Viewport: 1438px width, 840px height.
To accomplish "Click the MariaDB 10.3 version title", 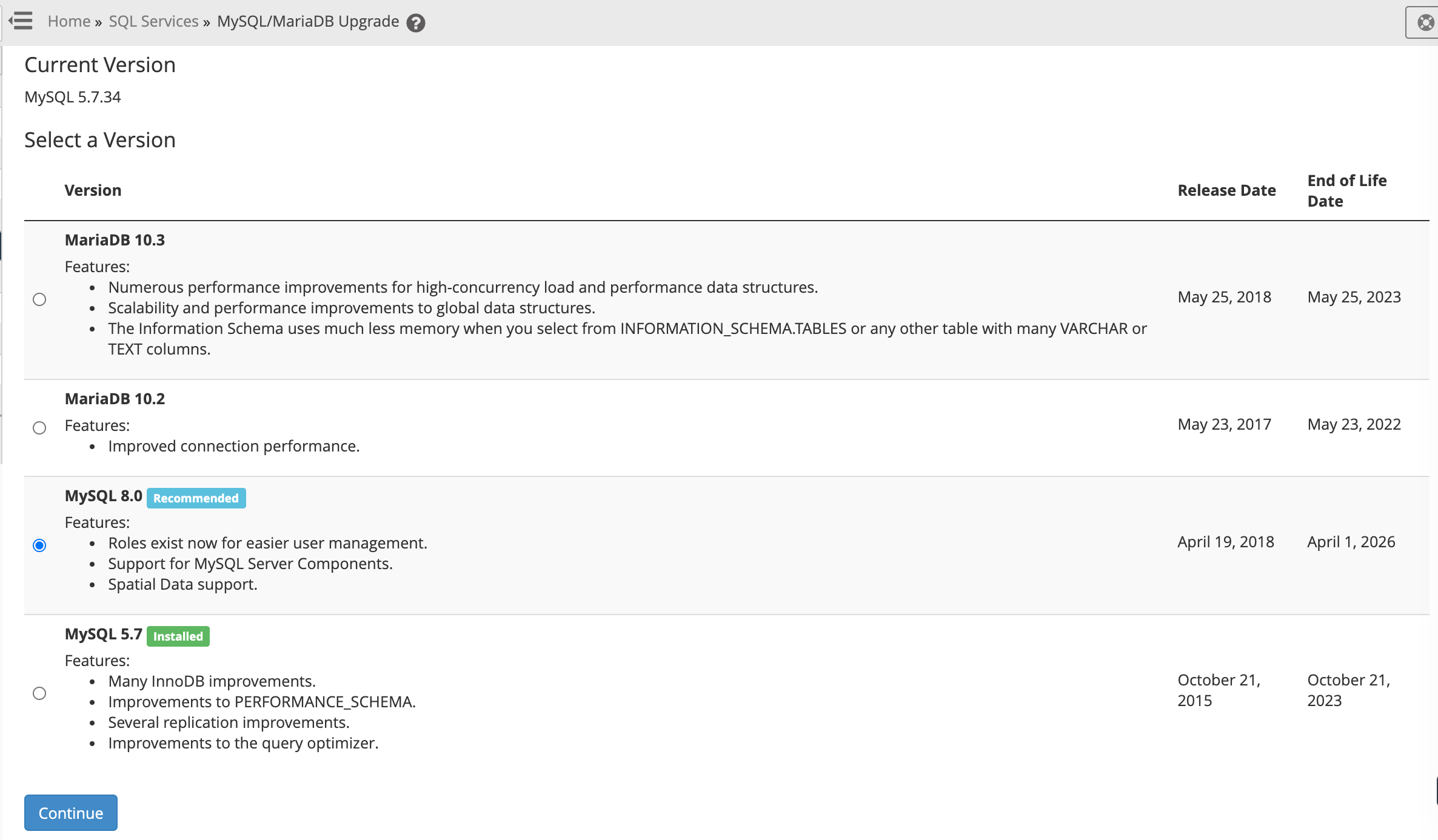I will [x=115, y=240].
